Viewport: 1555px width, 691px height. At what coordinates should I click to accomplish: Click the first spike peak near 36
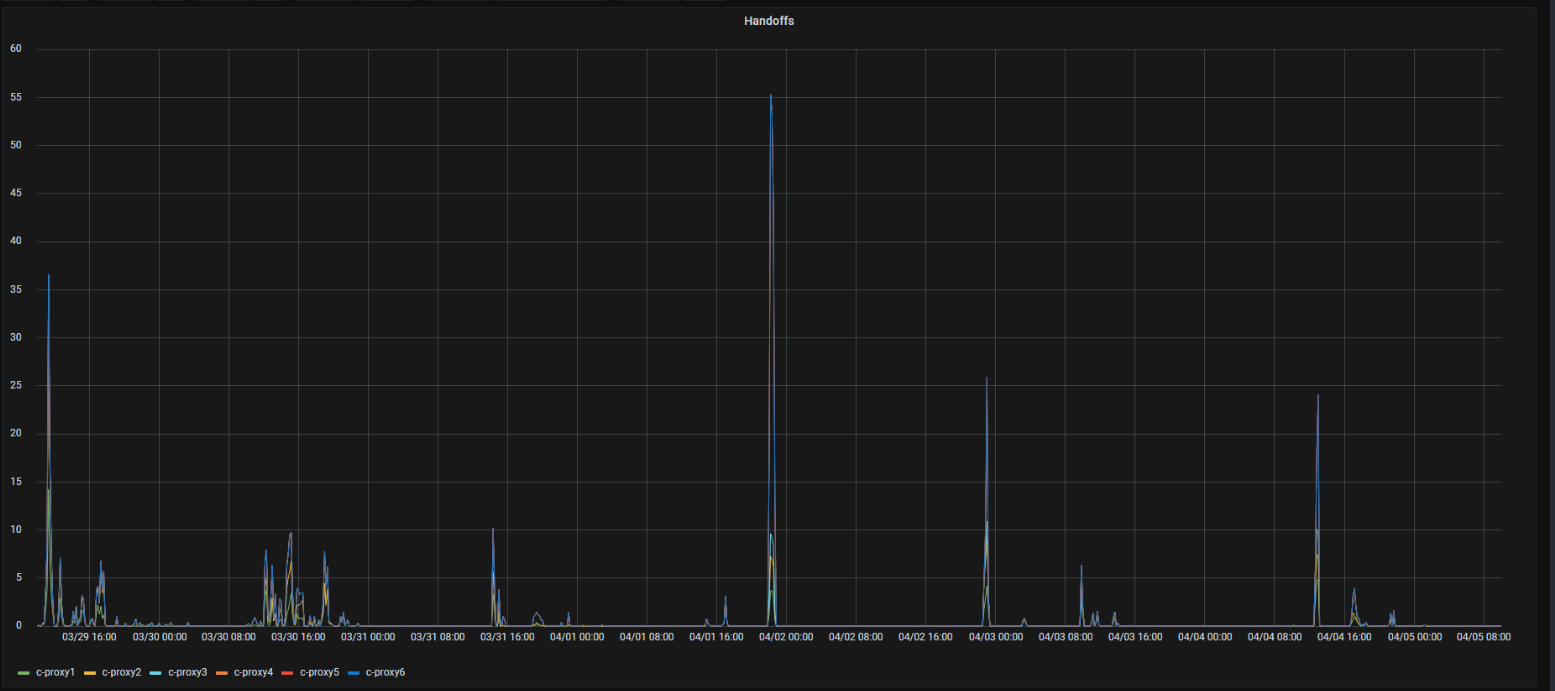coord(48,275)
